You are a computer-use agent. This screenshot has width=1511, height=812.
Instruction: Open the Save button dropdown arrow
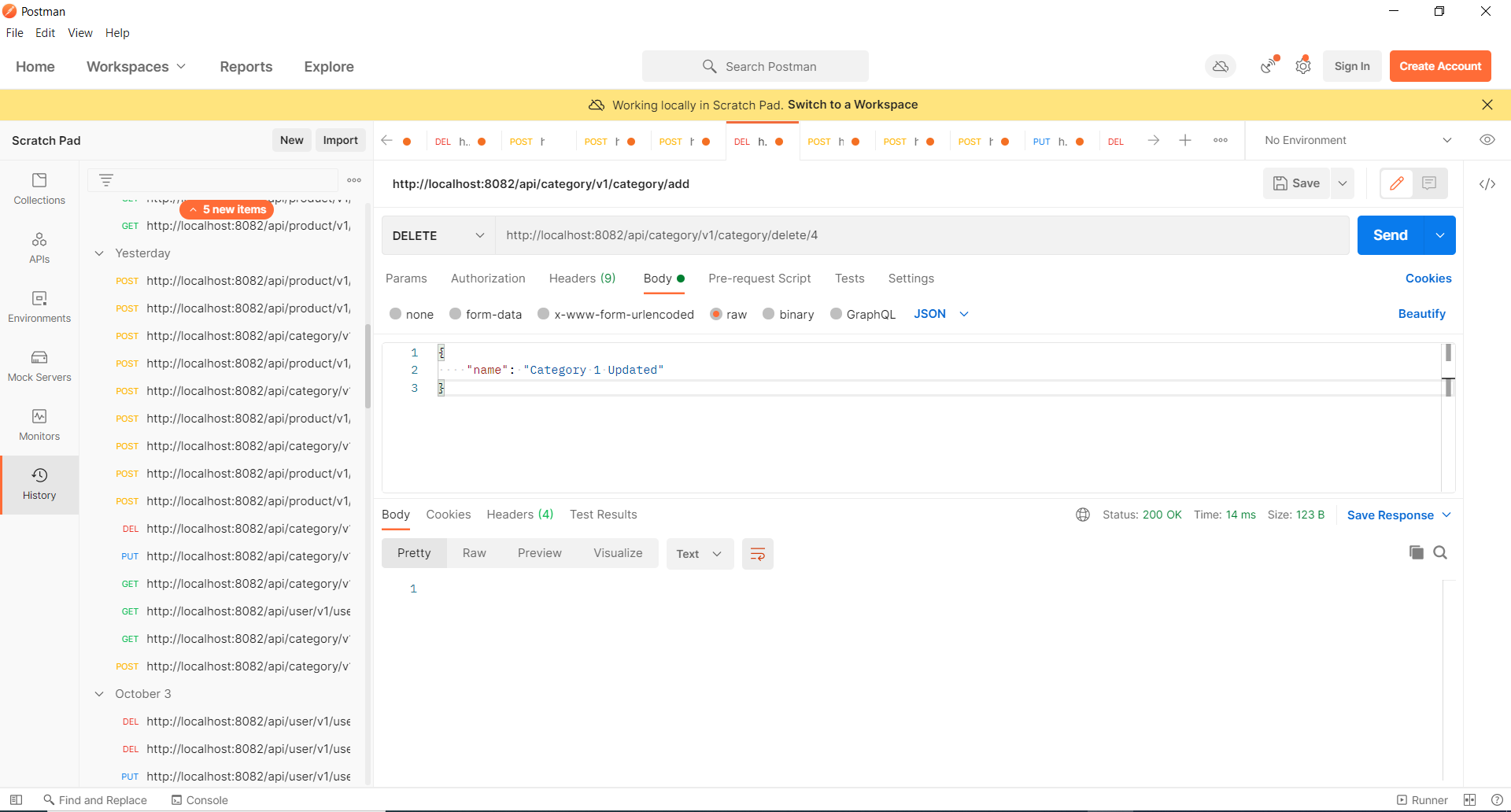(x=1343, y=183)
